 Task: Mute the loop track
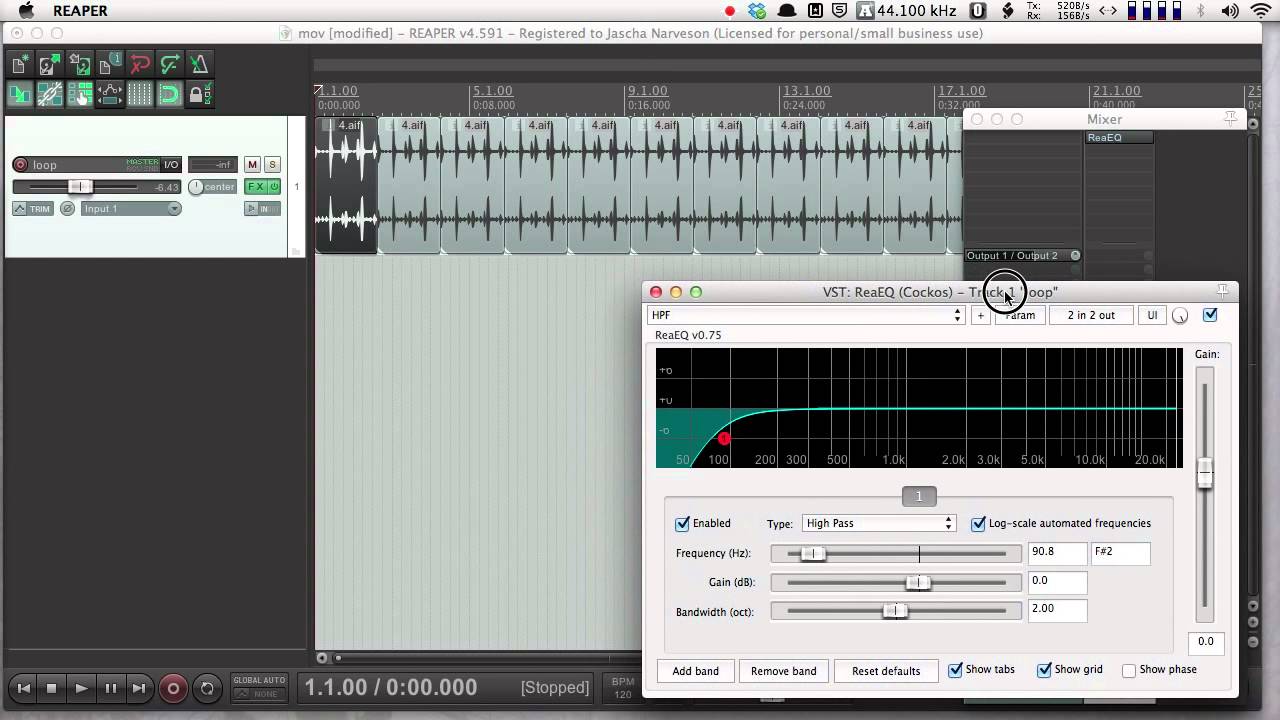coord(252,165)
